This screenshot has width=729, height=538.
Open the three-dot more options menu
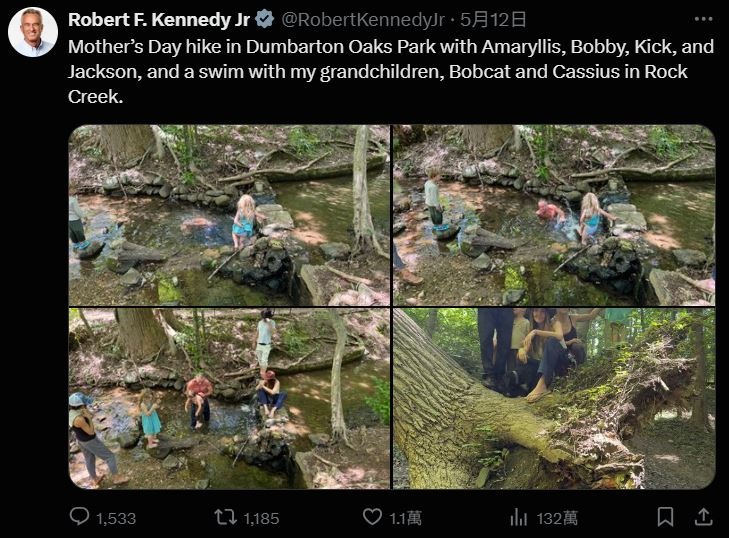[x=703, y=19]
